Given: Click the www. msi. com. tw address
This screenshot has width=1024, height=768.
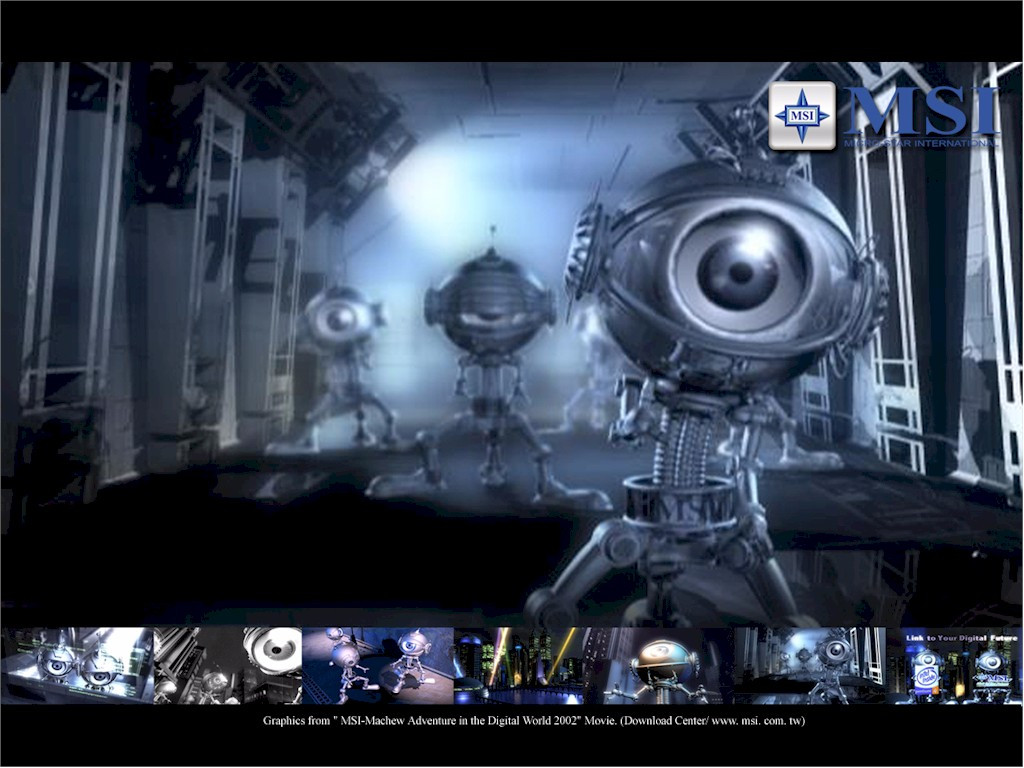Looking at the screenshot, I should tap(756, 721).
